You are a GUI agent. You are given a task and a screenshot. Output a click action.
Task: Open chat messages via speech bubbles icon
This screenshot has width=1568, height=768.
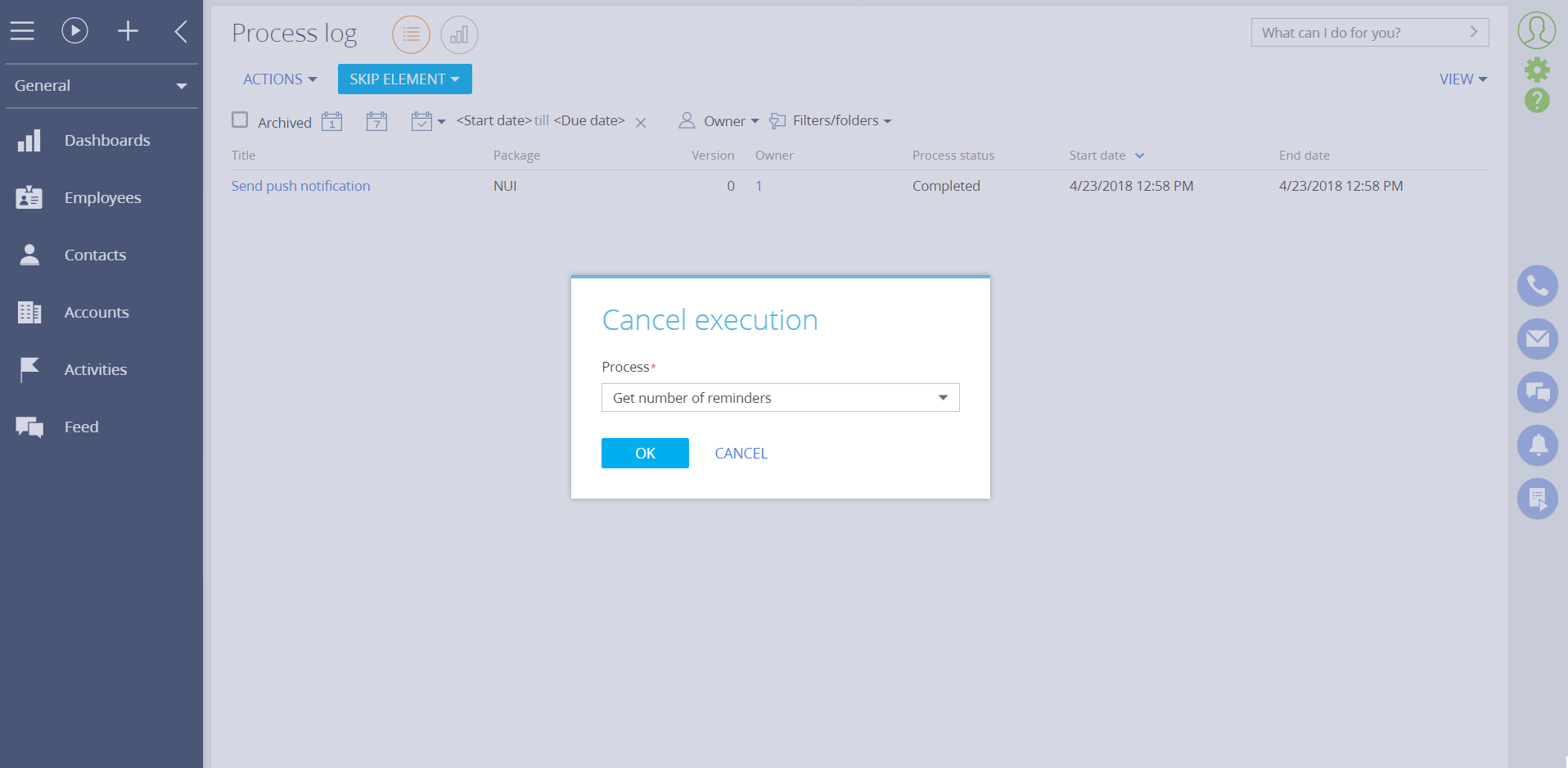pos(1537,392)
